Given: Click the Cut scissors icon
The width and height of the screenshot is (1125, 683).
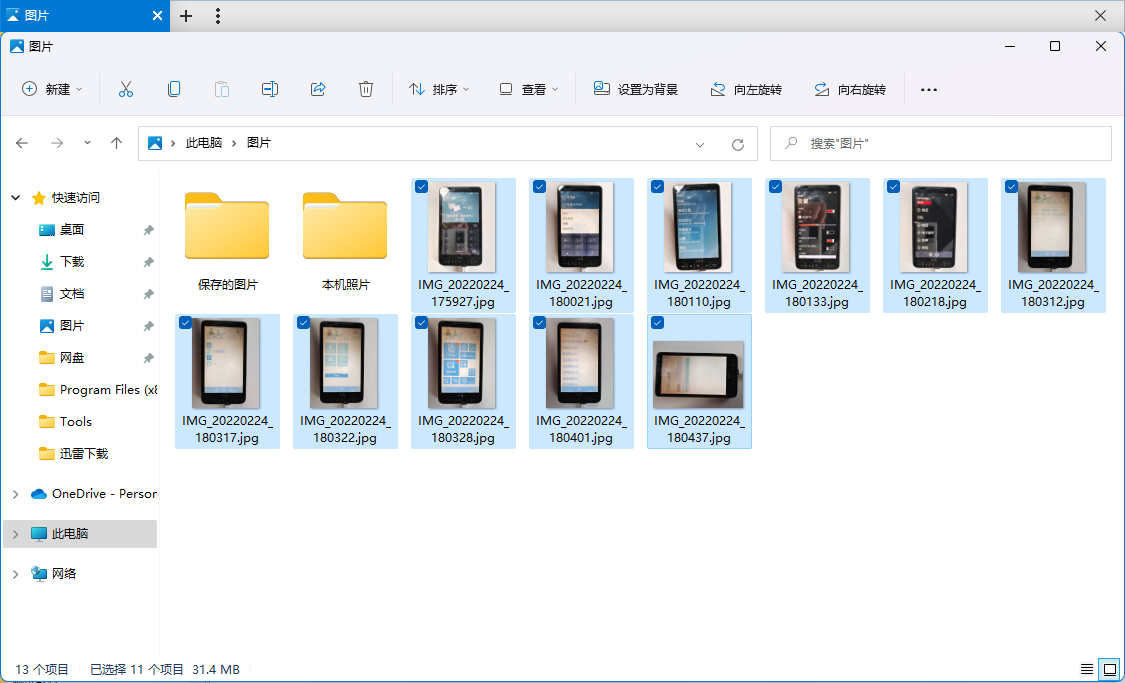Looking at the screenshot, I should [x=126, y=89].
